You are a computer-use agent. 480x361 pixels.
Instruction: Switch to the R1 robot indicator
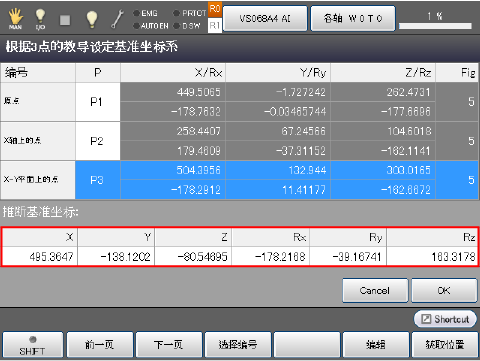[215, 25]
